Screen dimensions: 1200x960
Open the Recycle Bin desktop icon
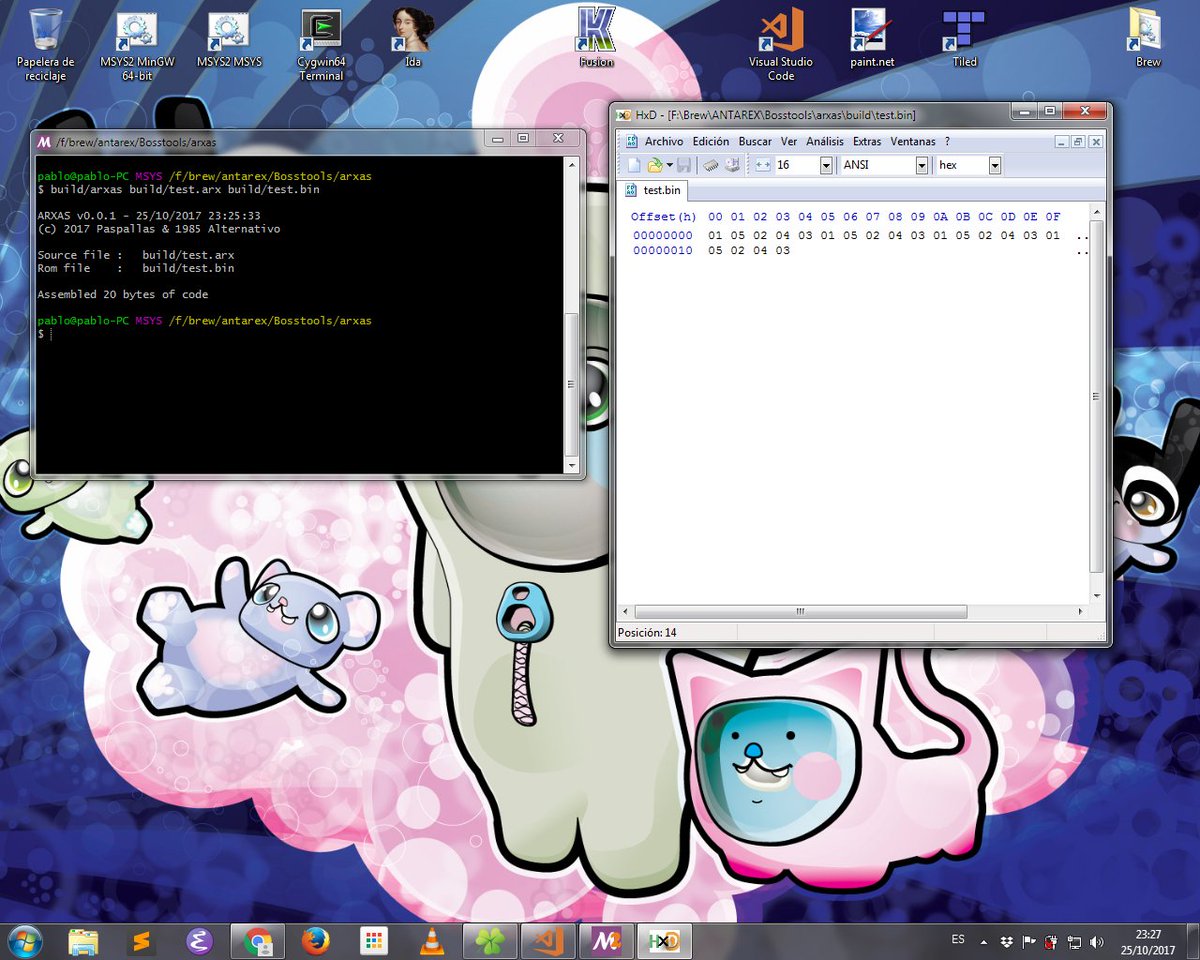coord(46,45)
